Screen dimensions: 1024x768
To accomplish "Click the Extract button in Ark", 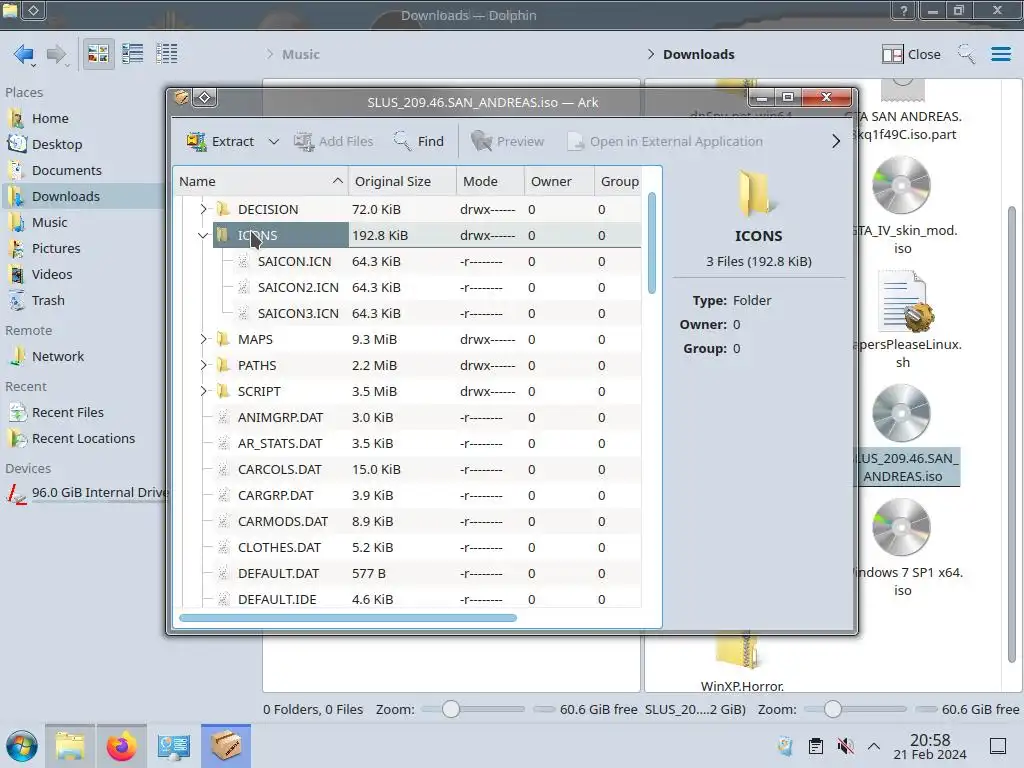I will [220, 141].
